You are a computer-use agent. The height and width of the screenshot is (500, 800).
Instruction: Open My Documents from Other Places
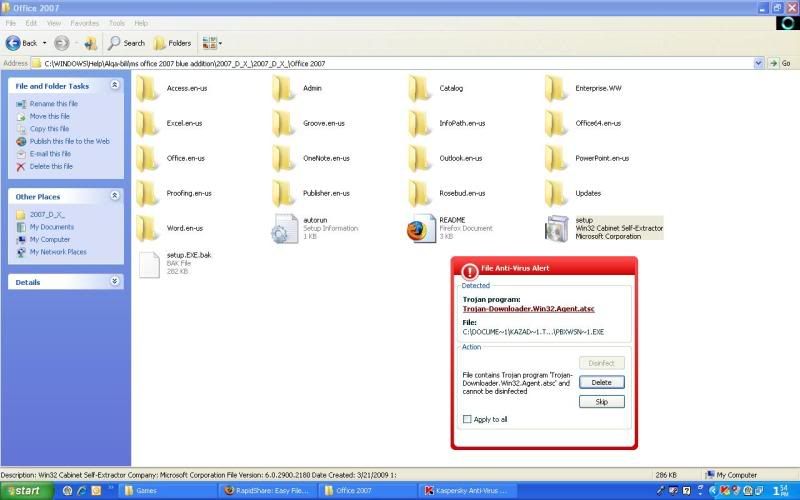[52, 227]
